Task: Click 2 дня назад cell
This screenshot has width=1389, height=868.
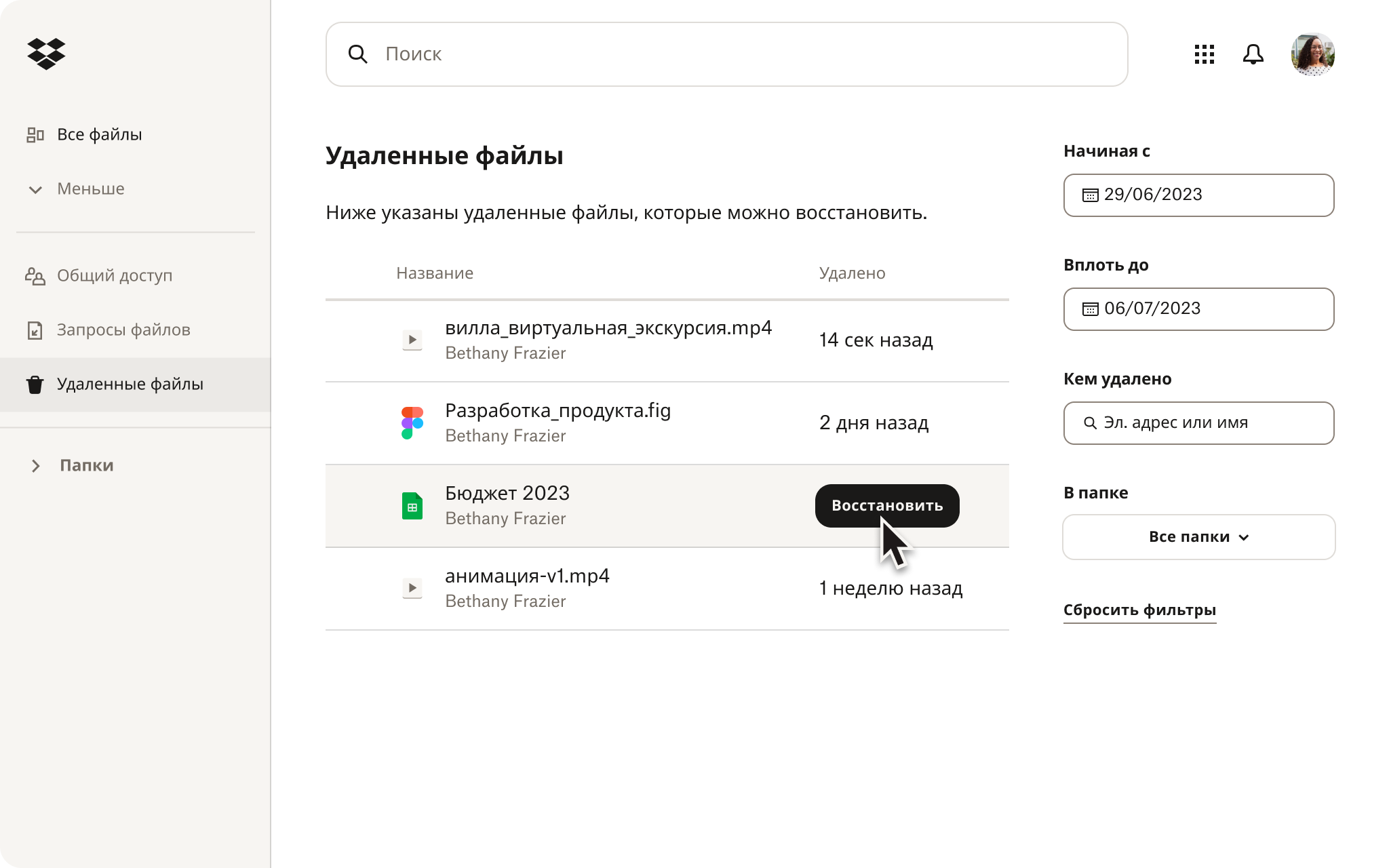Action: pos(874,423)
